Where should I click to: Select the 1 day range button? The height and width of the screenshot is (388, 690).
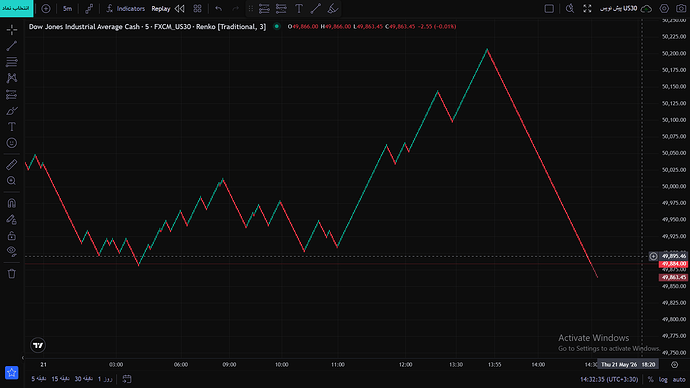(105, 379)
